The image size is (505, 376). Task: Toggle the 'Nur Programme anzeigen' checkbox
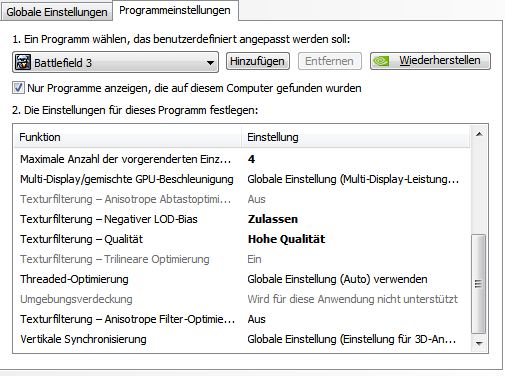[18, 88]
